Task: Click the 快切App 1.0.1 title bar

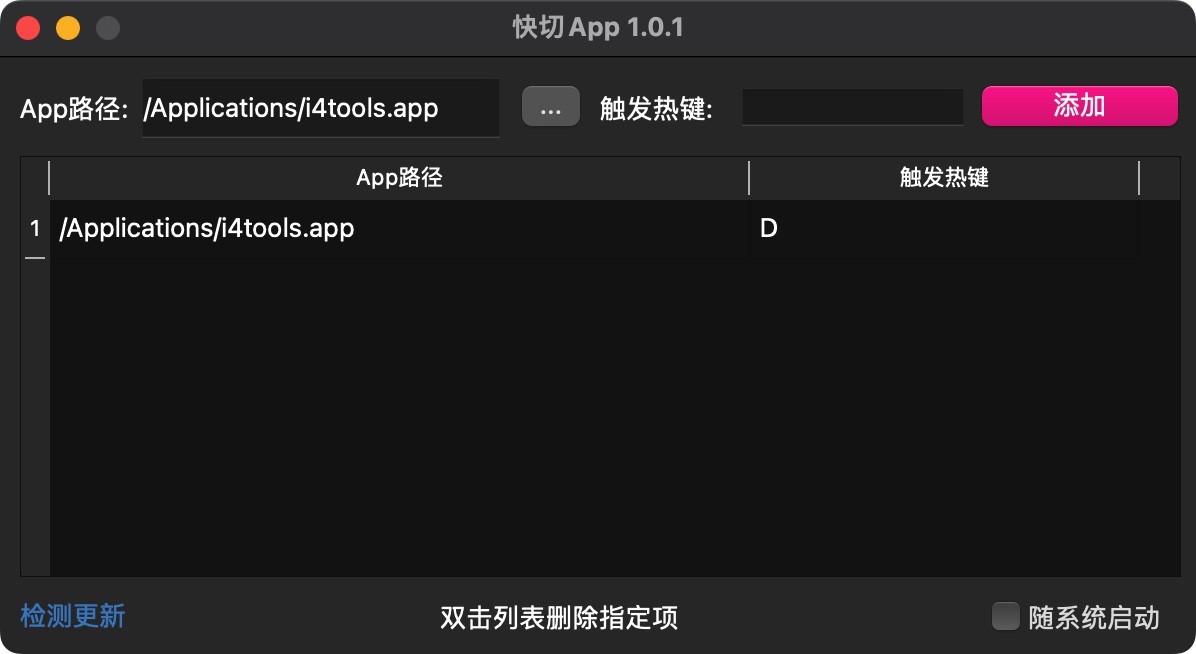Action: [x=598, y=27]
